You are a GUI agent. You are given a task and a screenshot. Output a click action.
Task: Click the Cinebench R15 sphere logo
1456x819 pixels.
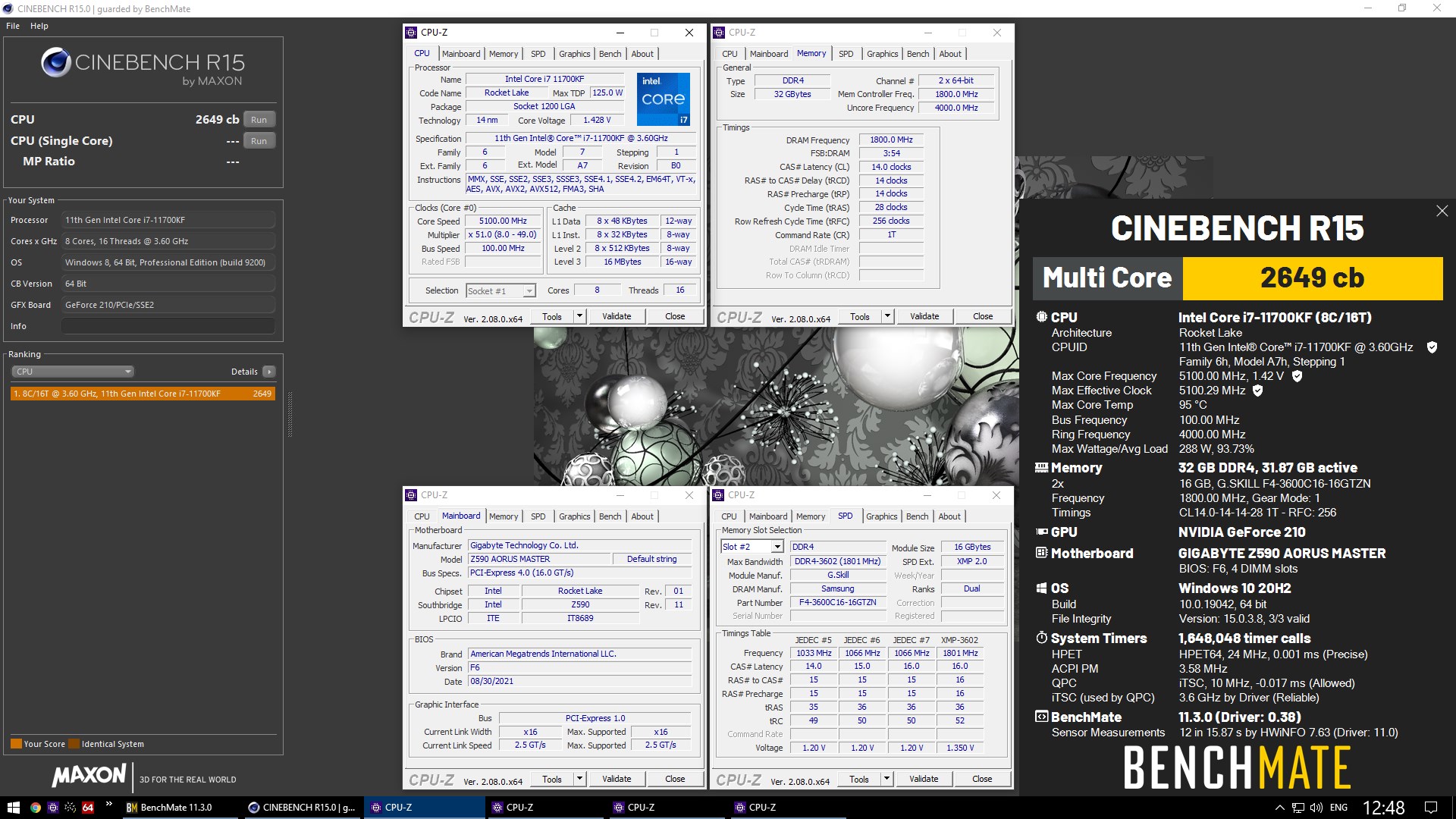pyautogui.click(x=56, y=63)
